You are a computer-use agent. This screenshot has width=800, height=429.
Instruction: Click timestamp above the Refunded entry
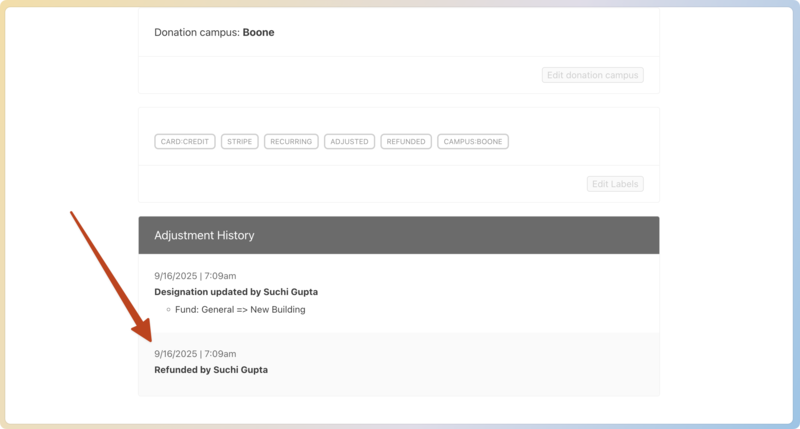(195, 354)
